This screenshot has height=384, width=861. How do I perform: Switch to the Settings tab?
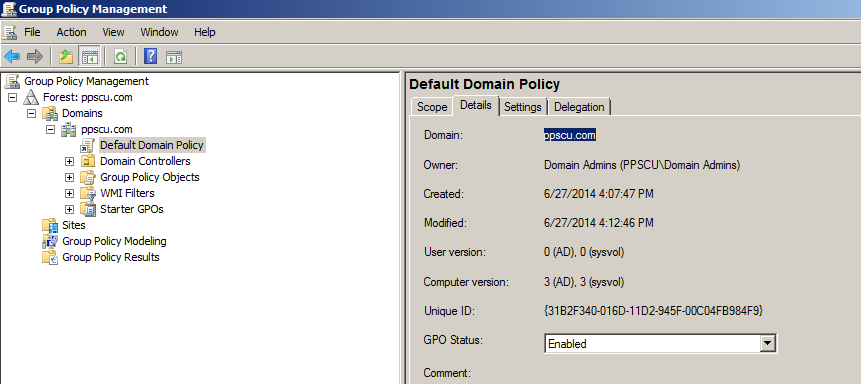523,107
